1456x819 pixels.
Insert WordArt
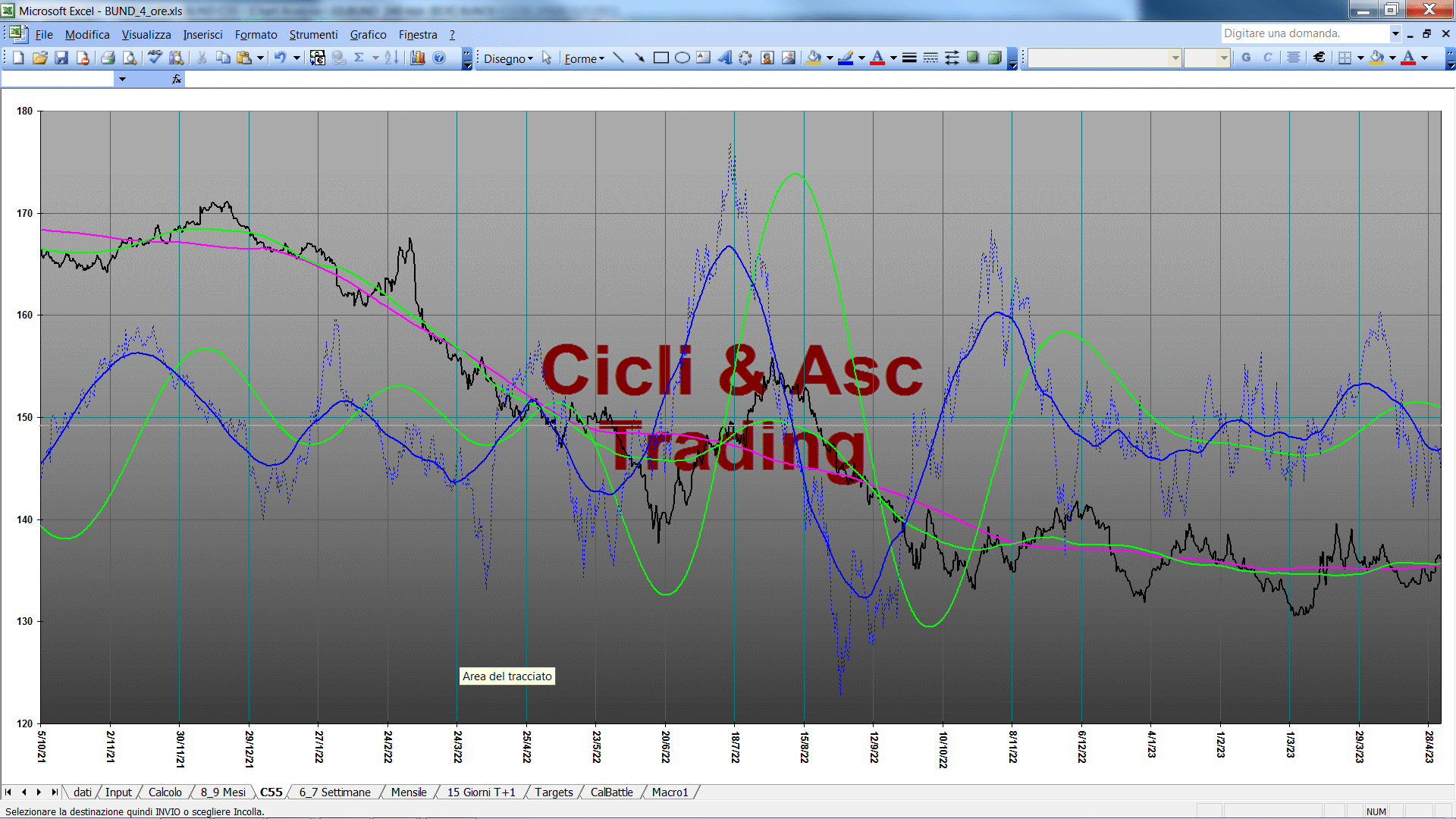[725, 58]
